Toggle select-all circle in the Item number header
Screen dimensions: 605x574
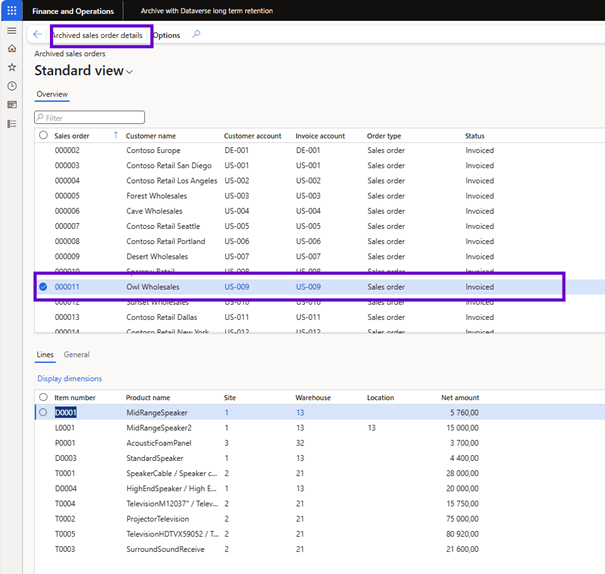tap(43, 397)
